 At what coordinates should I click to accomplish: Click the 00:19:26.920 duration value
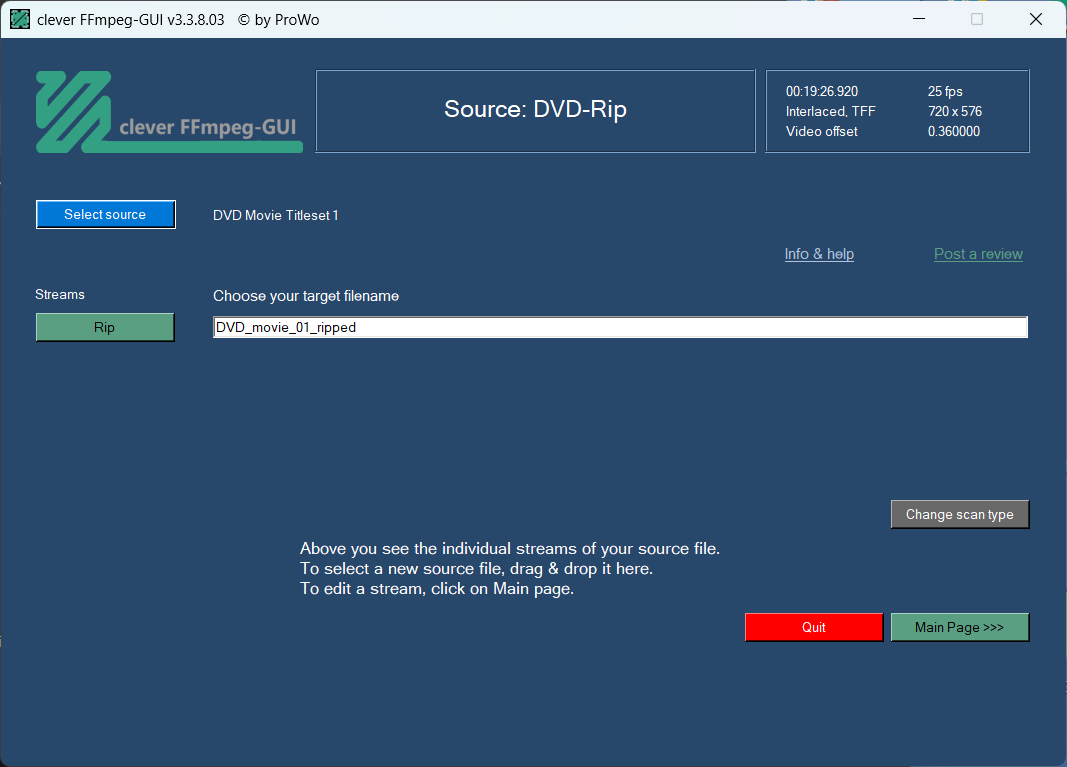click(821, 91)
